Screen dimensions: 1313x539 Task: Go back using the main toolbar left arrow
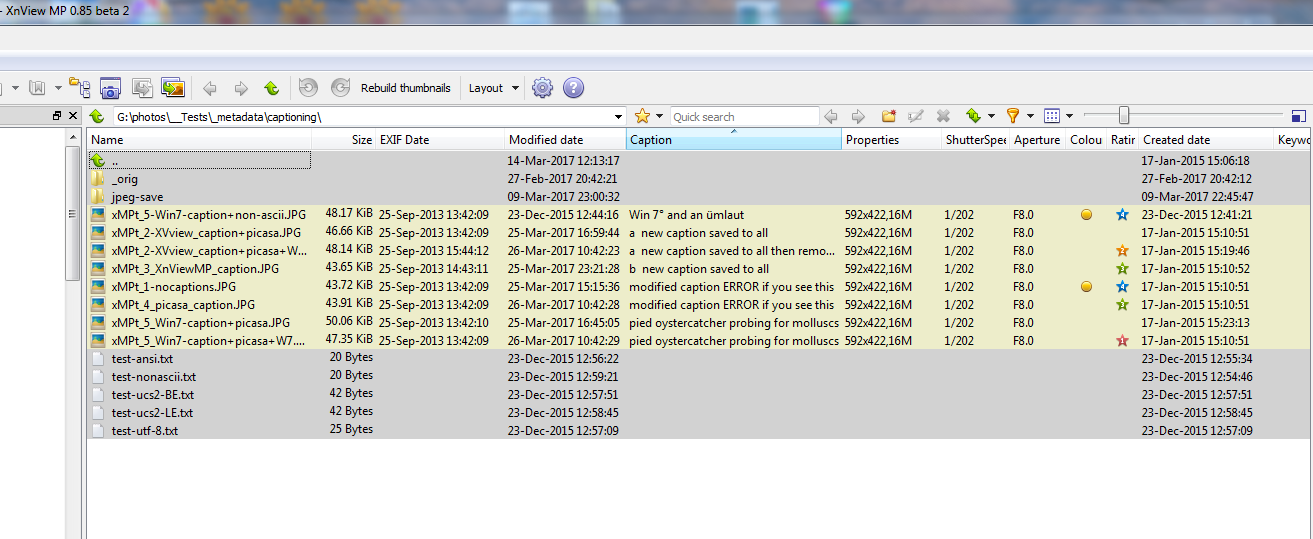(210, 88)
